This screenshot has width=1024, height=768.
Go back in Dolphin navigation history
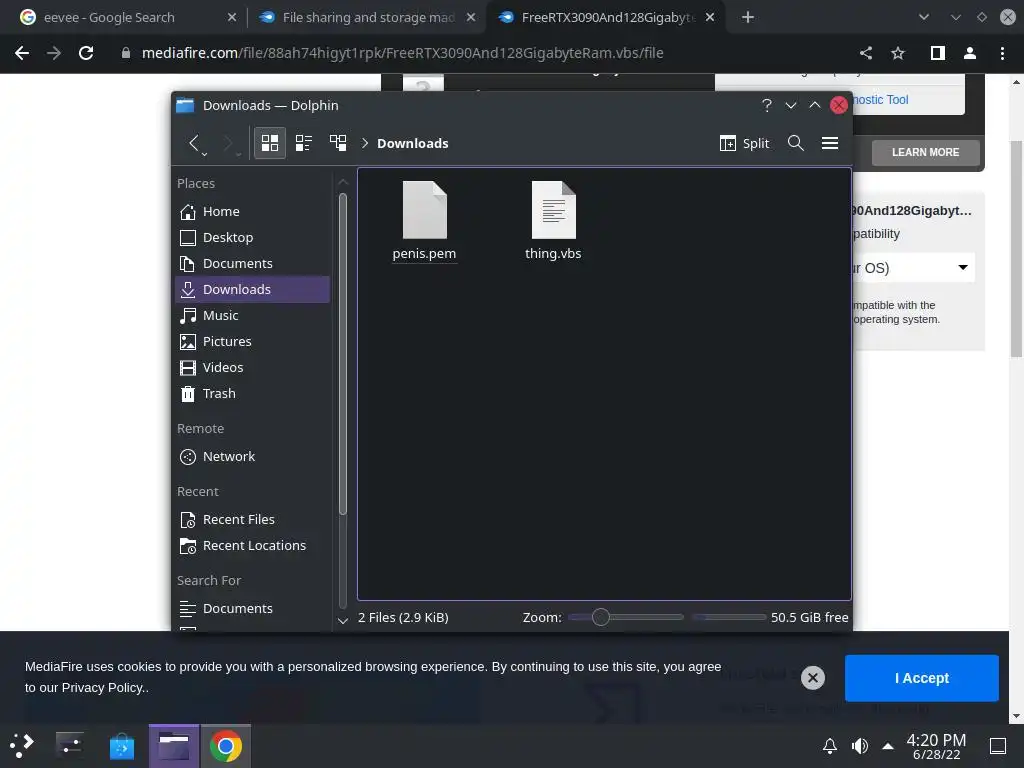(x=194, y=143)
